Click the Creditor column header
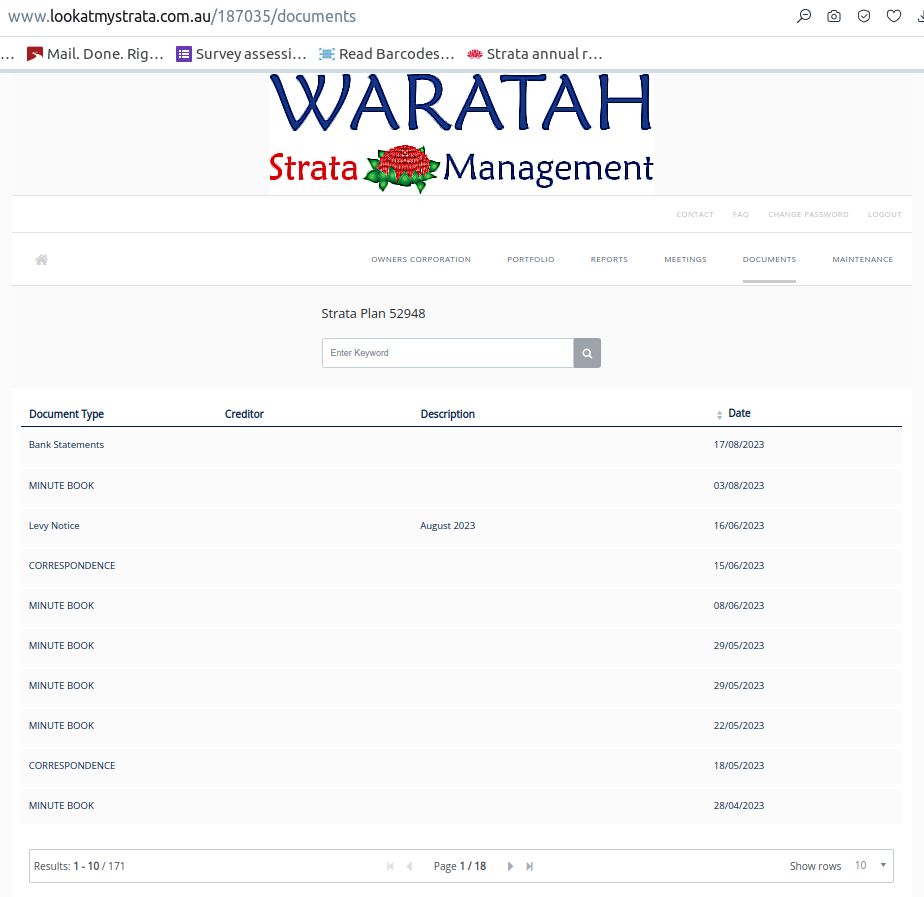Screen dimensions: 924x897 click(x=244, y=414)
